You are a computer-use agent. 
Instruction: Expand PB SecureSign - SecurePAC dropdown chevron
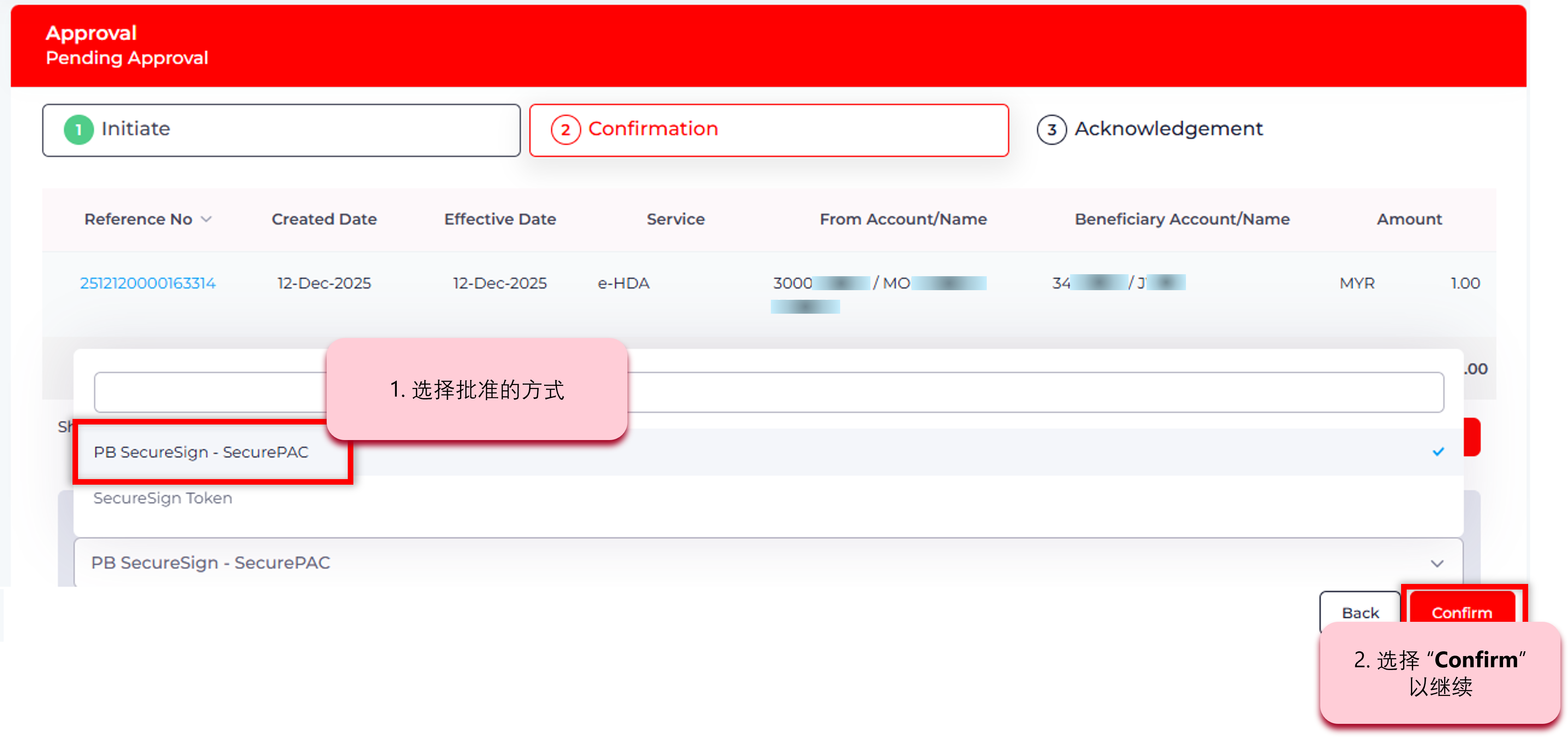tap(1437, 563)
